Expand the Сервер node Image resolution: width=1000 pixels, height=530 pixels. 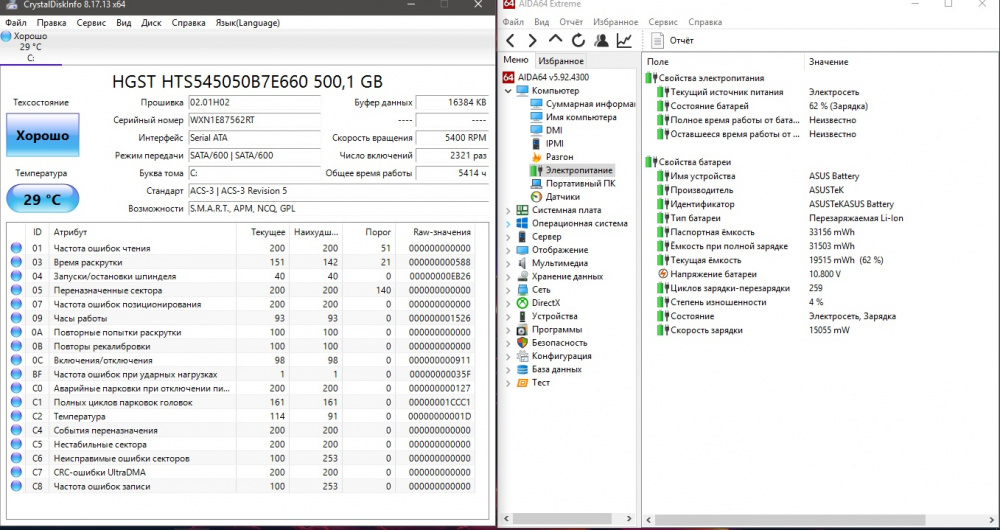508,237
